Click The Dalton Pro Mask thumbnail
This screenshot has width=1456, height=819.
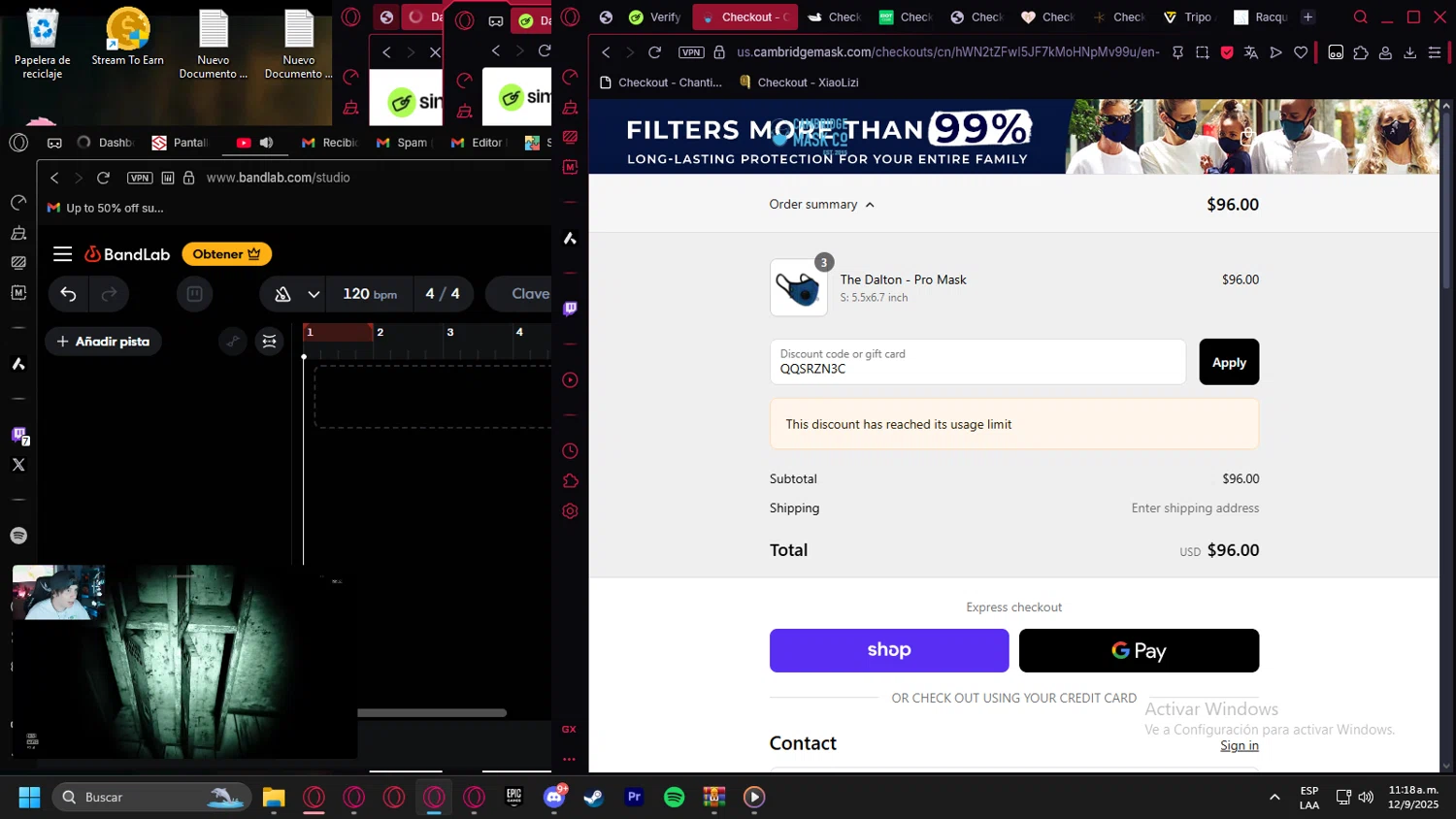[x=799, y=287]
